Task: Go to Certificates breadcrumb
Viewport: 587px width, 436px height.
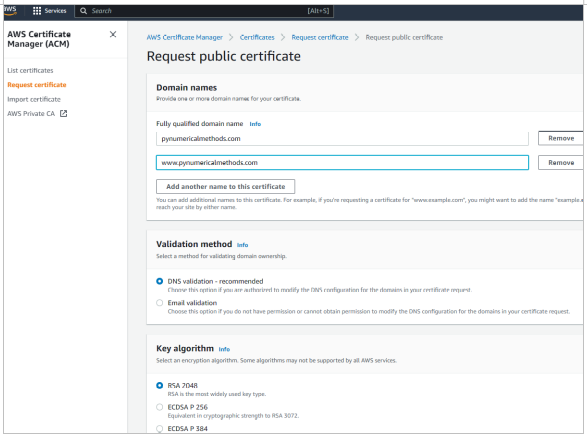Action: click(x=257, y=37)
